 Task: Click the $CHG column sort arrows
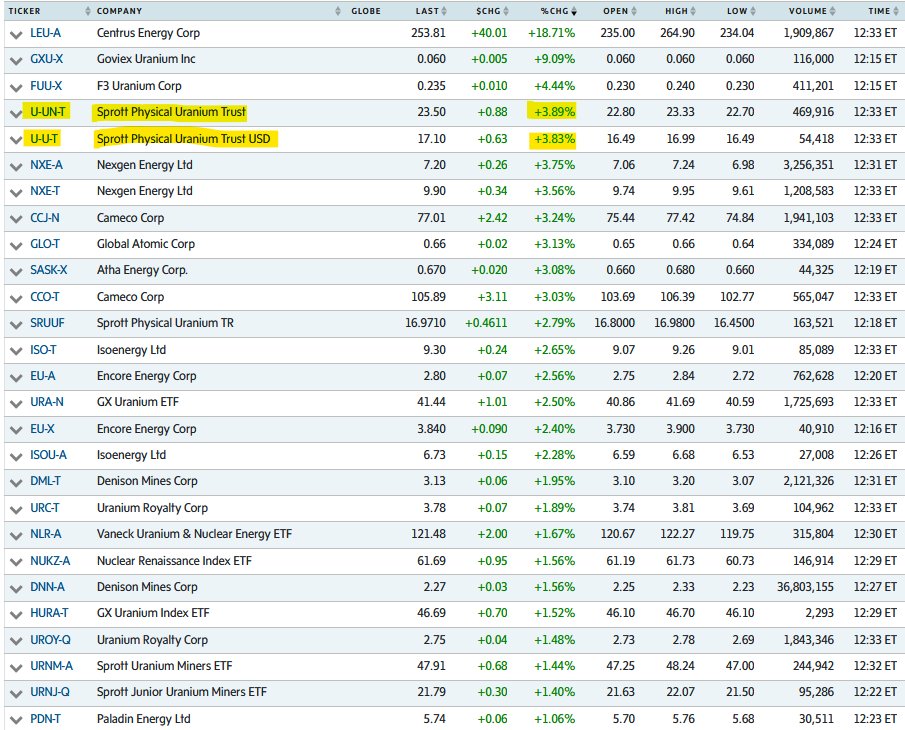point(506,11)
